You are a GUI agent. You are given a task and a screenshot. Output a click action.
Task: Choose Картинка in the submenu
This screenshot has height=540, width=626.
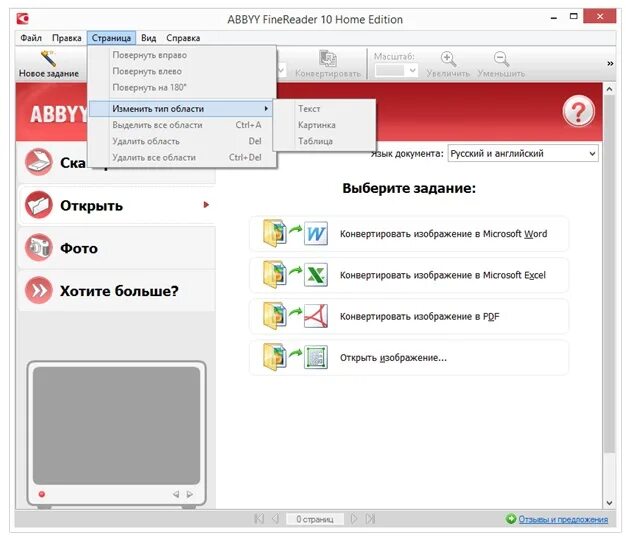coord(324,125)
